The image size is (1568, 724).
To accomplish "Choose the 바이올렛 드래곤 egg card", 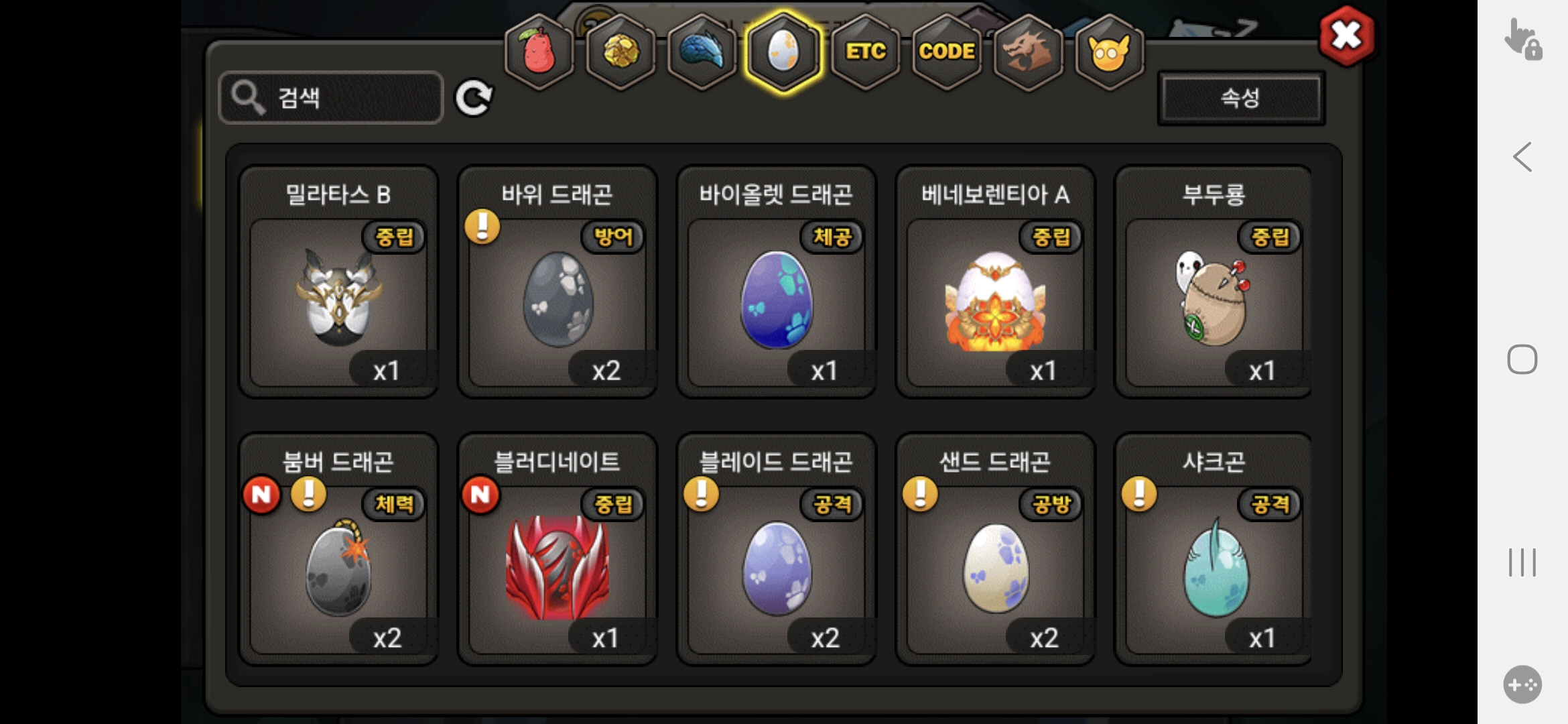I will point(777,282).
